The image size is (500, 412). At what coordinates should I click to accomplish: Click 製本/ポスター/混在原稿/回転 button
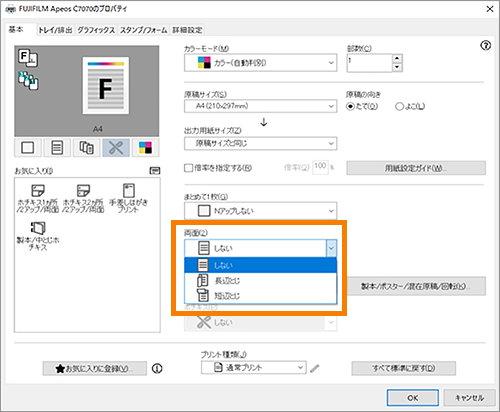tap(416, 286)
